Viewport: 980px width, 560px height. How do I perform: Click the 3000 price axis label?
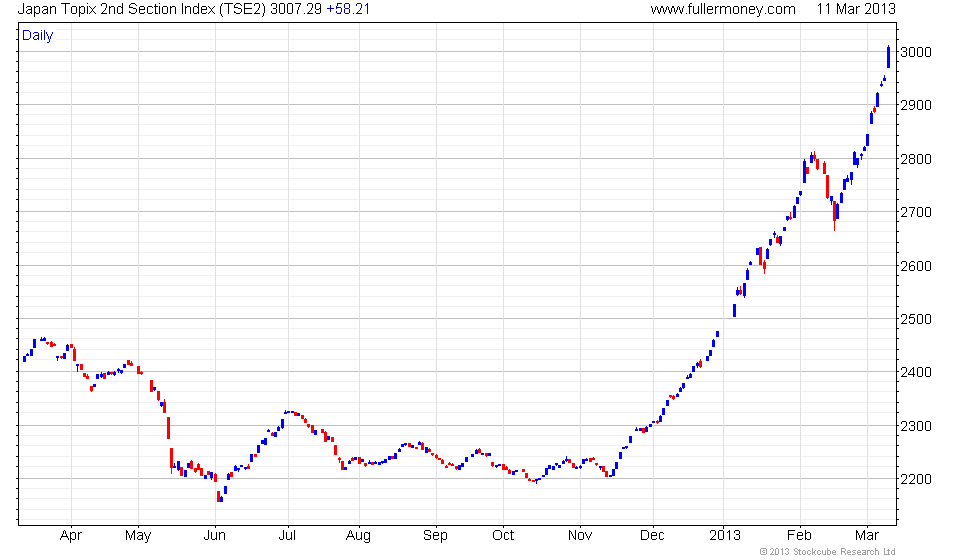pos(916,52)
